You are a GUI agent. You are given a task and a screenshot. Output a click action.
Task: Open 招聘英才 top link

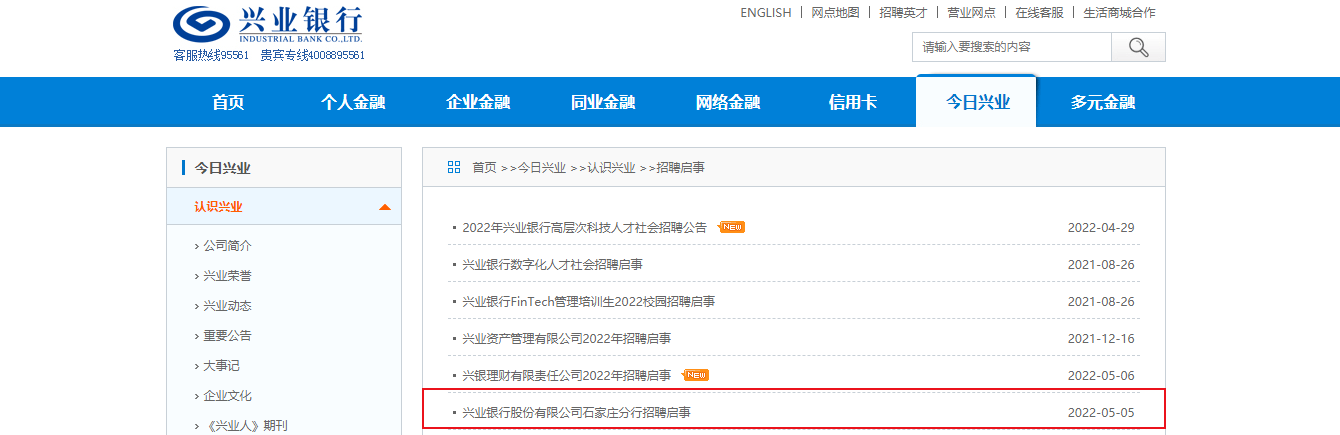point(904,13)
